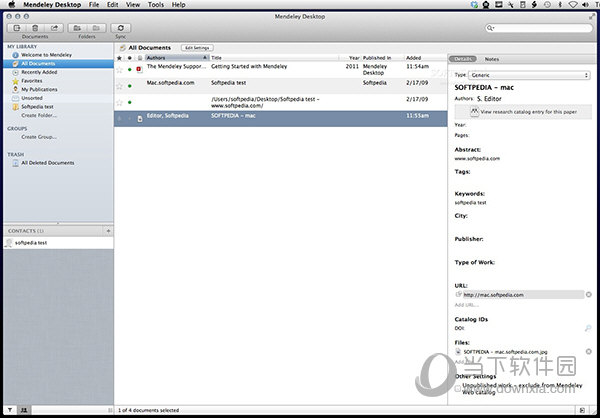Viewport: 600px width, 418px height.
Task: Open URL via icon beside mac.softpedia.com
Action: click(458, 294)
